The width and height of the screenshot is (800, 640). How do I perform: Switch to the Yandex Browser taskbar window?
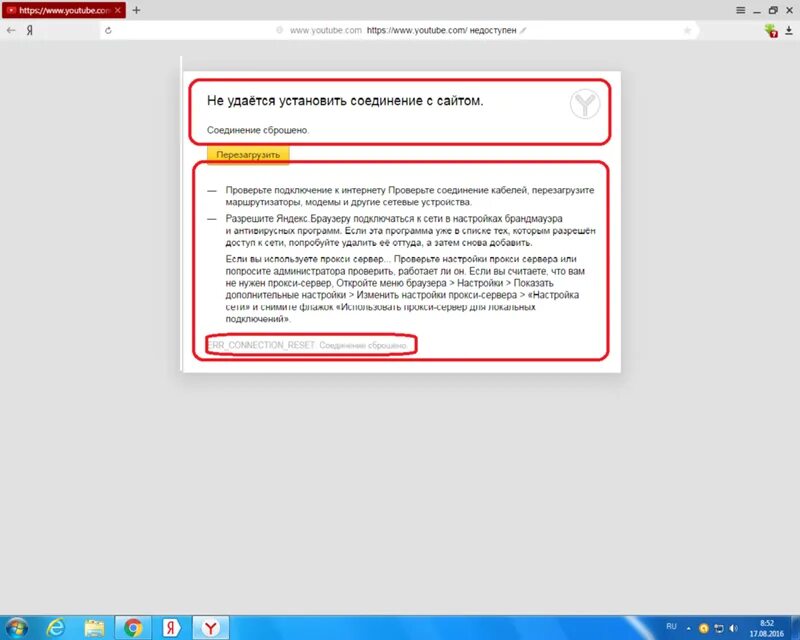[x=210, y=628]
